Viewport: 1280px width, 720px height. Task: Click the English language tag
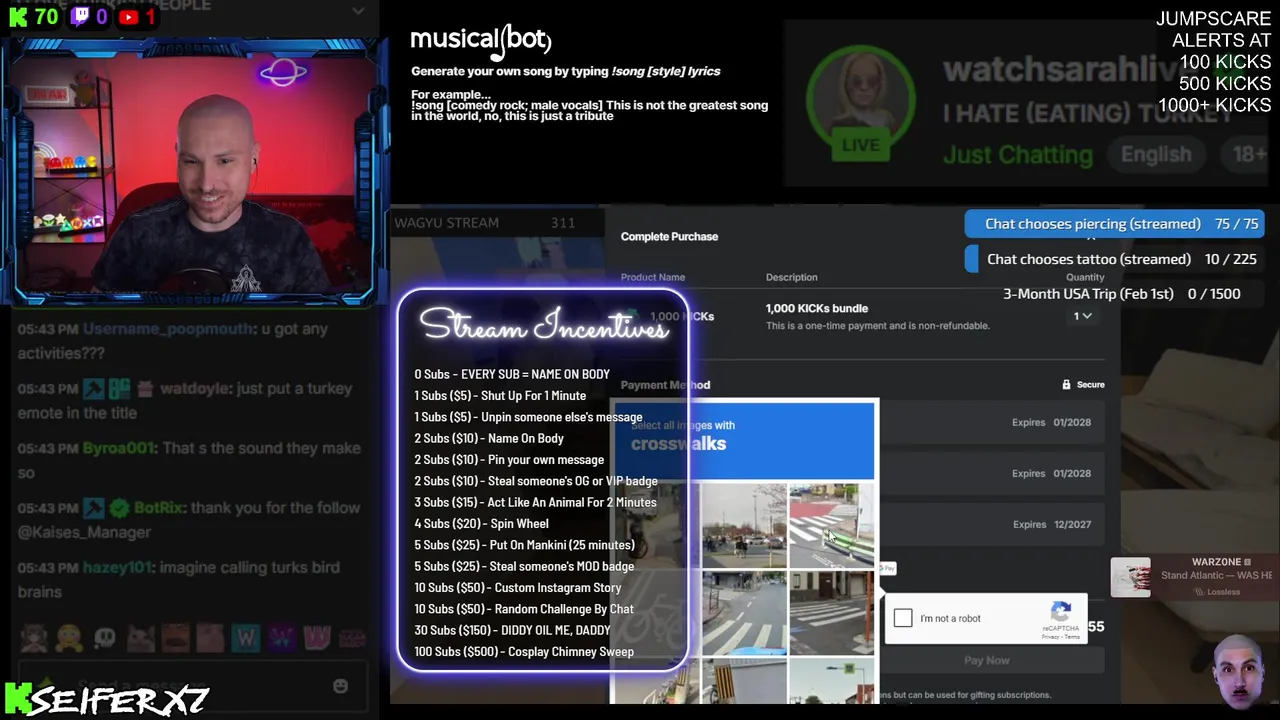(x=1156, y=155)
